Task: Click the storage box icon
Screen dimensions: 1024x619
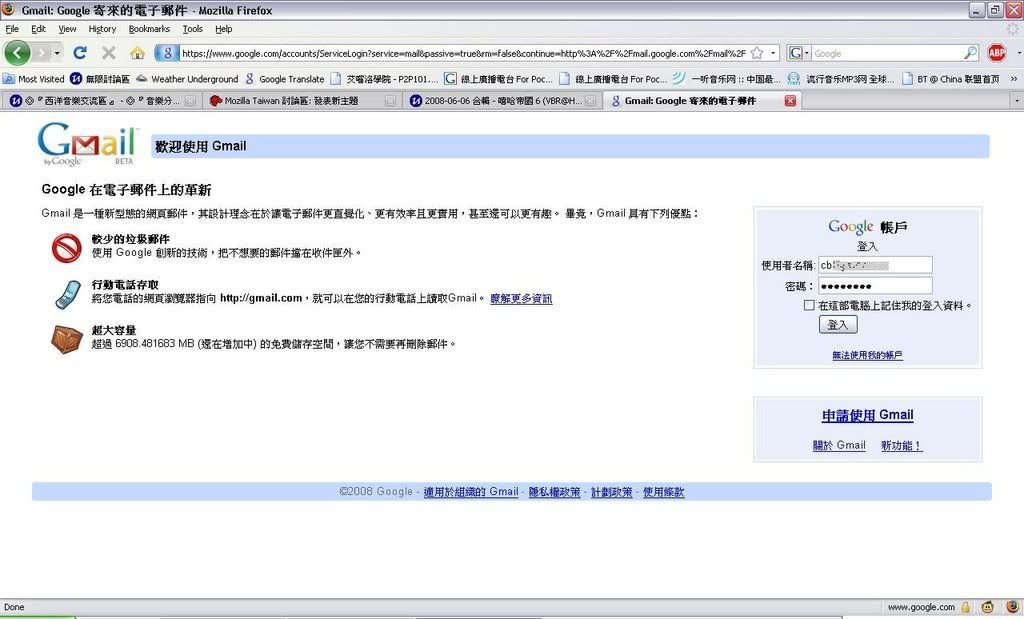Action: (x=67, y=338)
